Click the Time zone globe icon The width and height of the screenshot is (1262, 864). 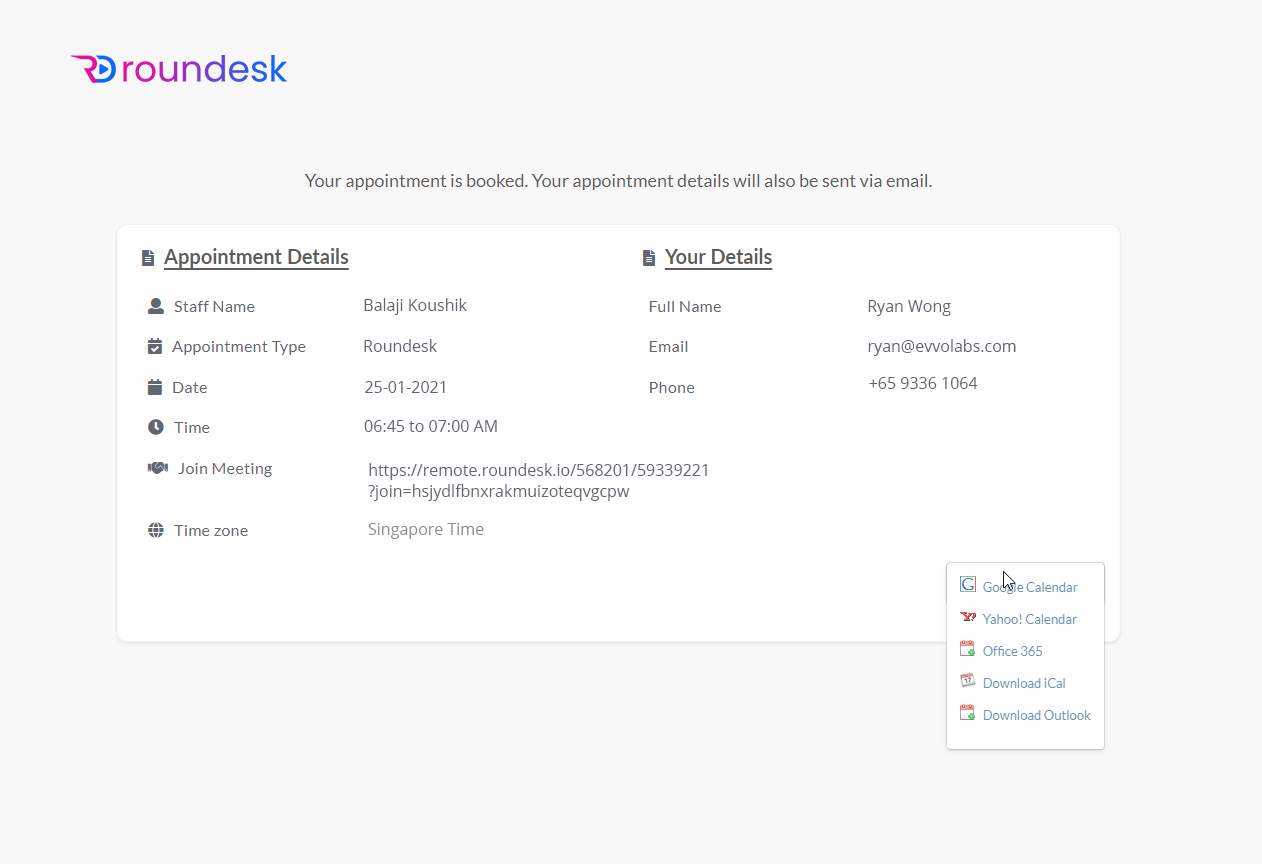coord(156,530)
